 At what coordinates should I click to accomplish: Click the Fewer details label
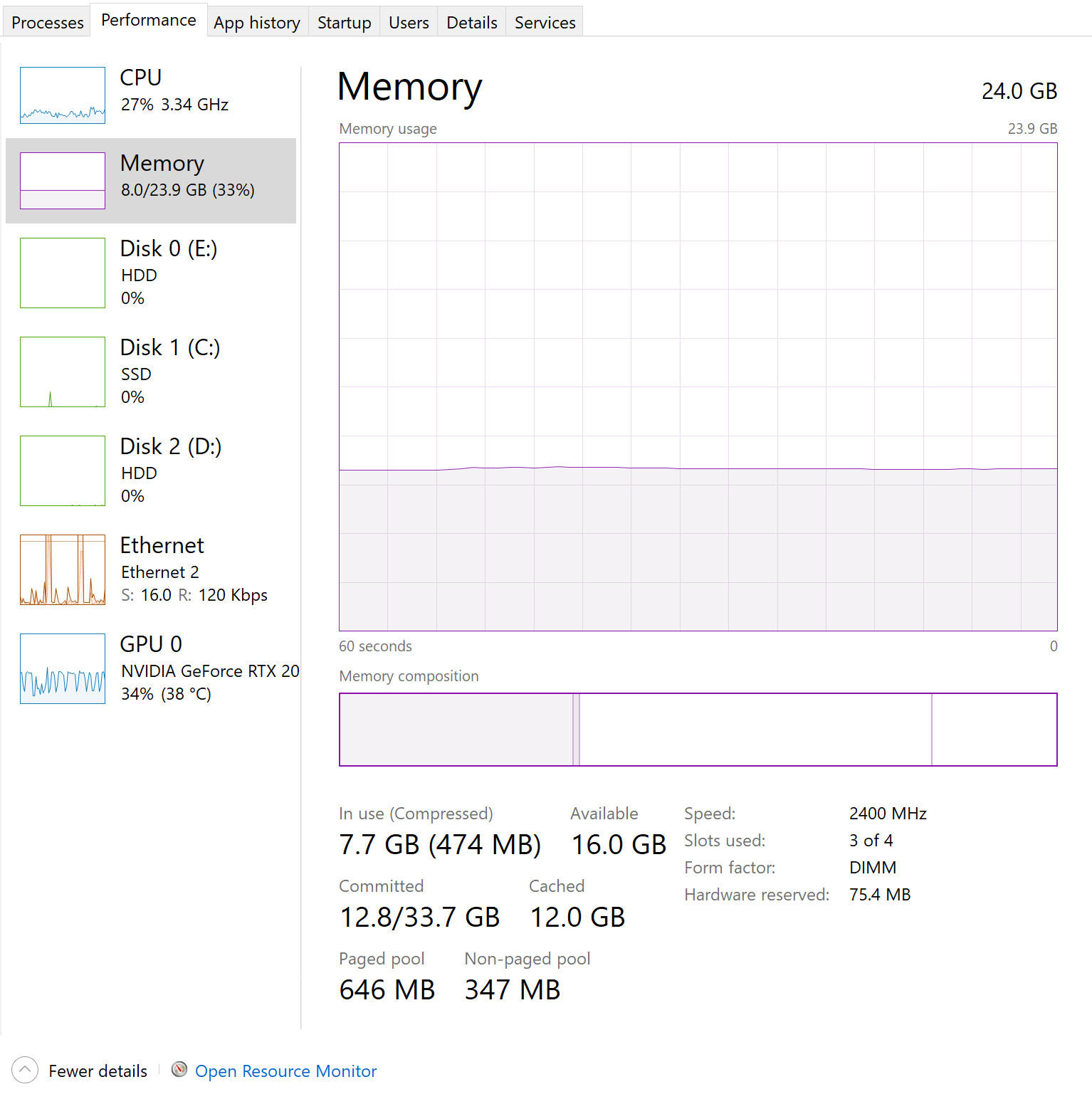[98, 1071]
